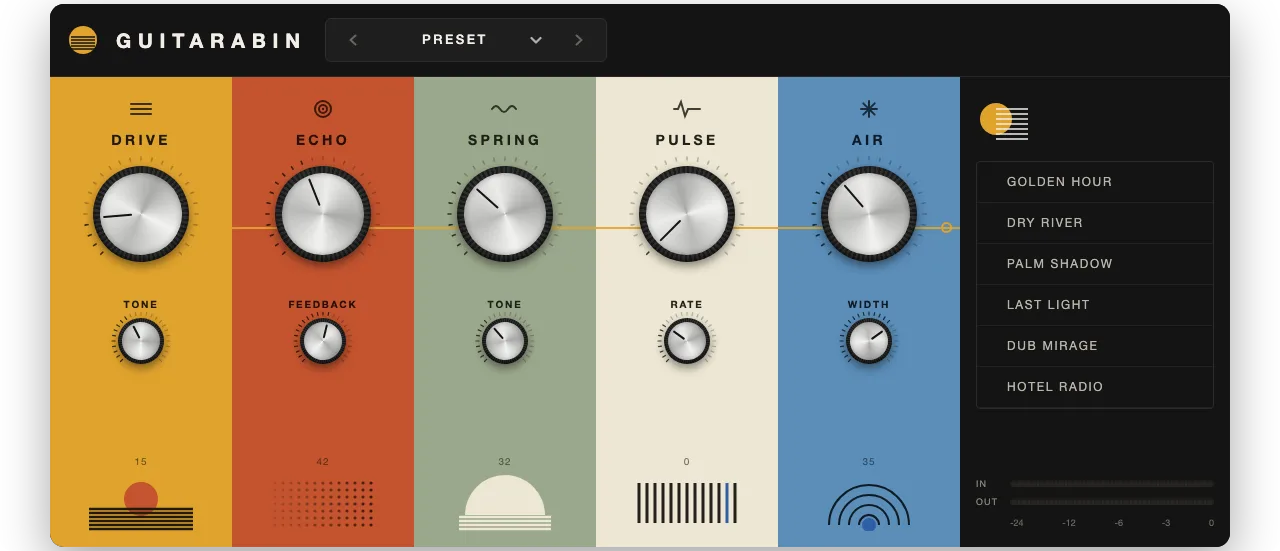
Task: Select the Golden Hour preset
Action: 1095,182
